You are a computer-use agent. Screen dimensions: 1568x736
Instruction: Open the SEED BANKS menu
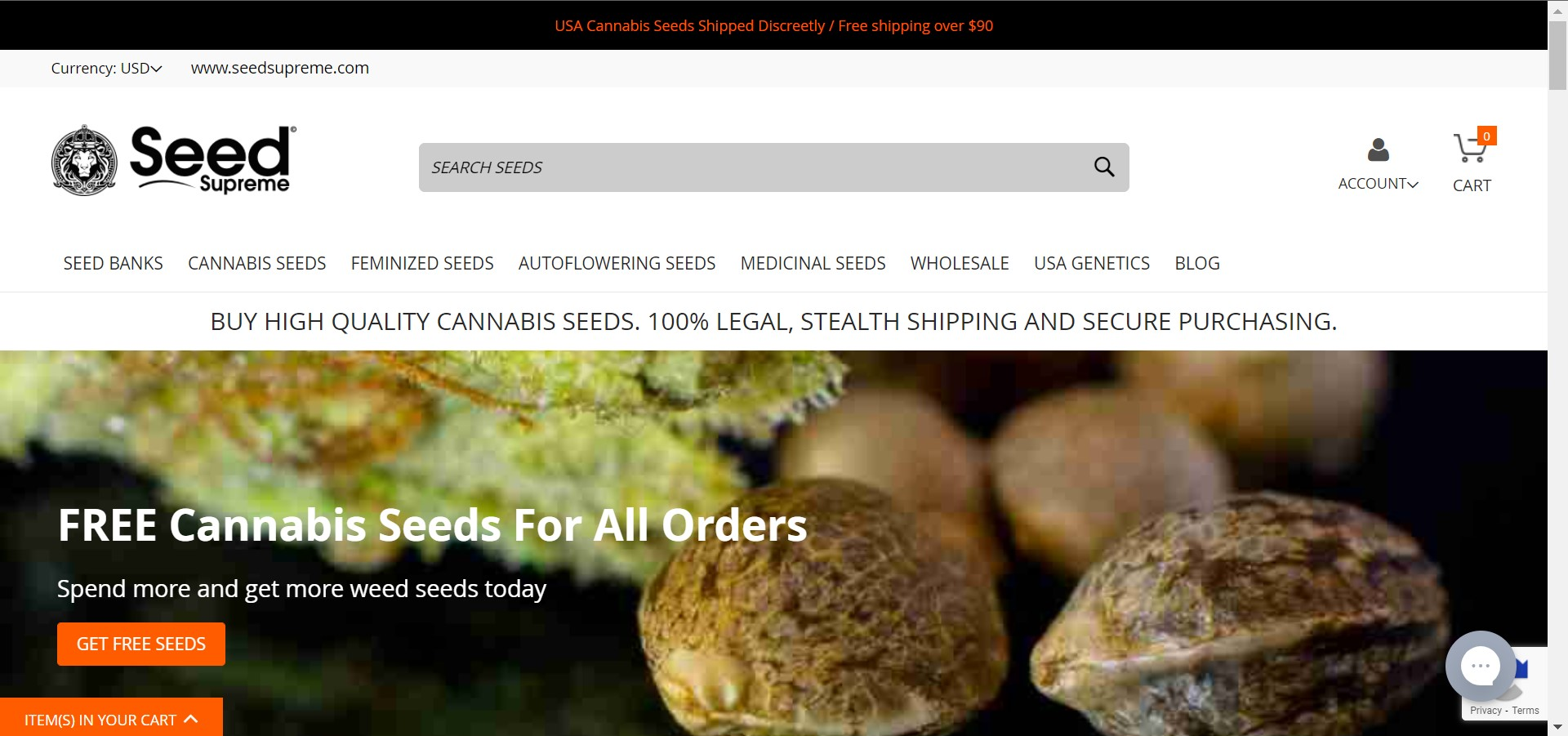(x=114, y=263)
